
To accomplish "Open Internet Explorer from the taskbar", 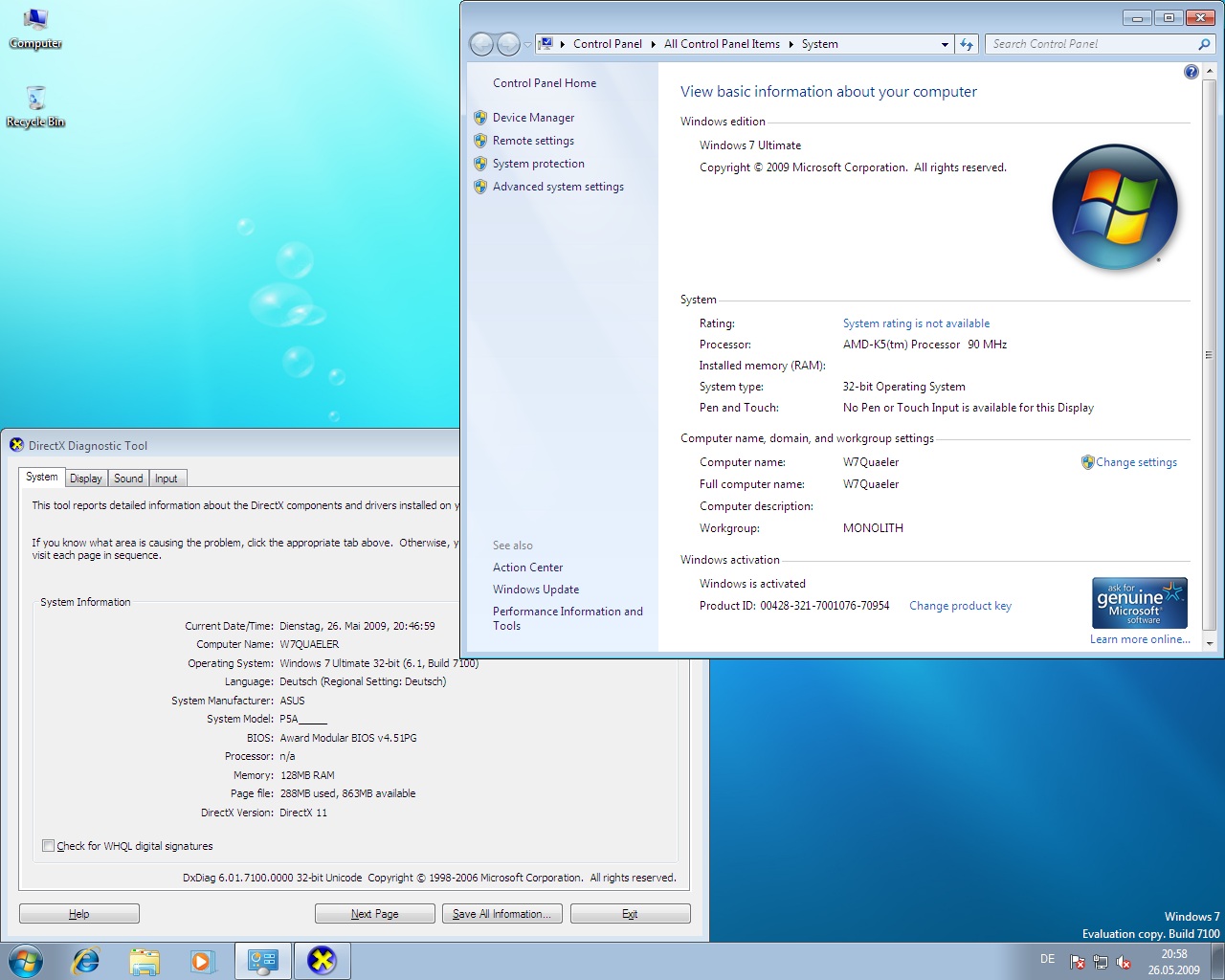I will pyautogui.click(x=86, y=961).
